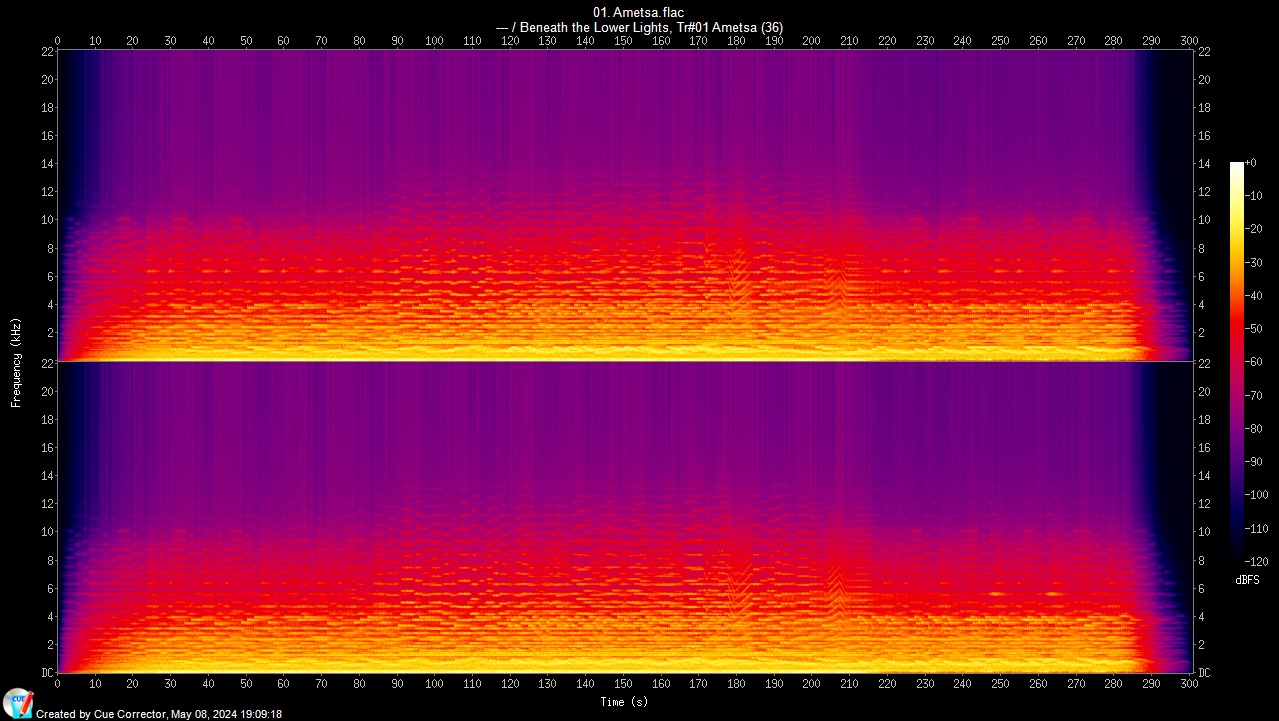
Task: Select the 100 mark on top time axis
Action: [x=434, y=41]
